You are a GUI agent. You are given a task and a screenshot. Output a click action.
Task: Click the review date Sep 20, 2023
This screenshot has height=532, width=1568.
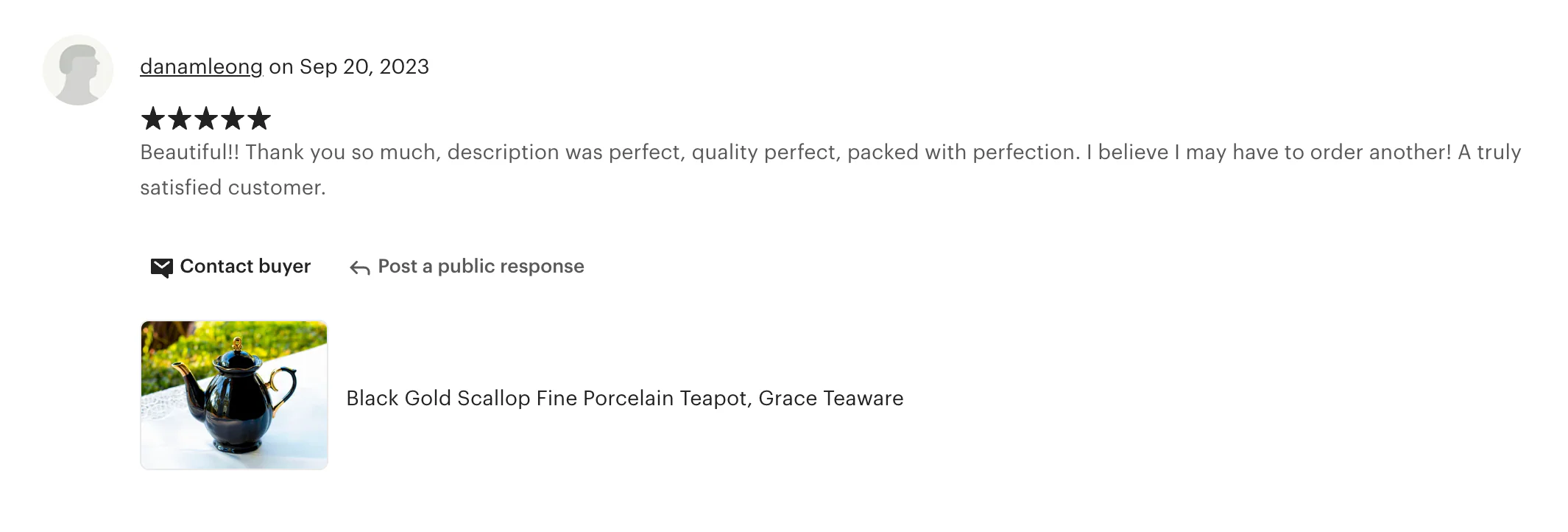pos(364,67)
